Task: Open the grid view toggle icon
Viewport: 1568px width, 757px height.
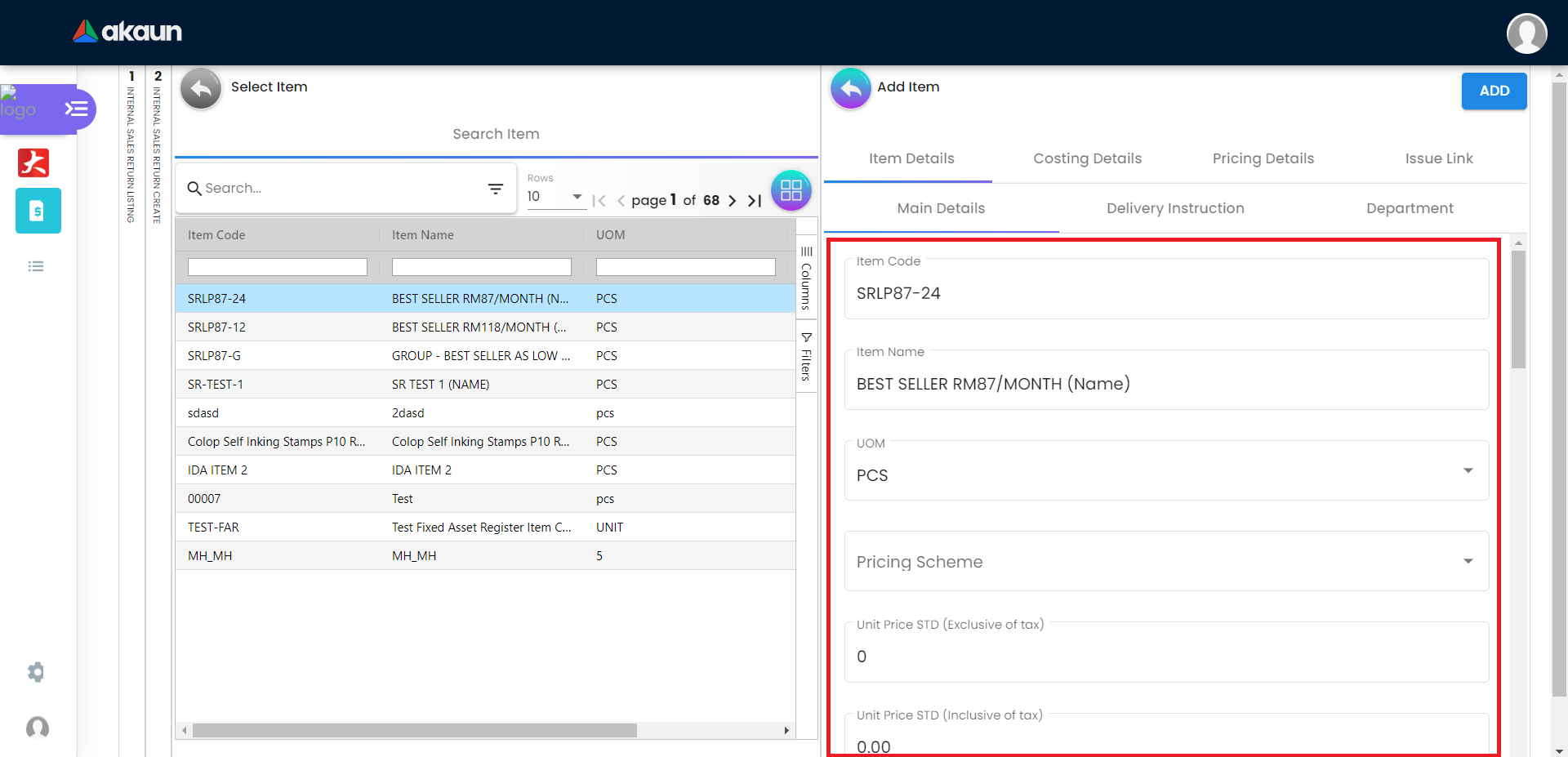Action: click(x=791, y=190)
